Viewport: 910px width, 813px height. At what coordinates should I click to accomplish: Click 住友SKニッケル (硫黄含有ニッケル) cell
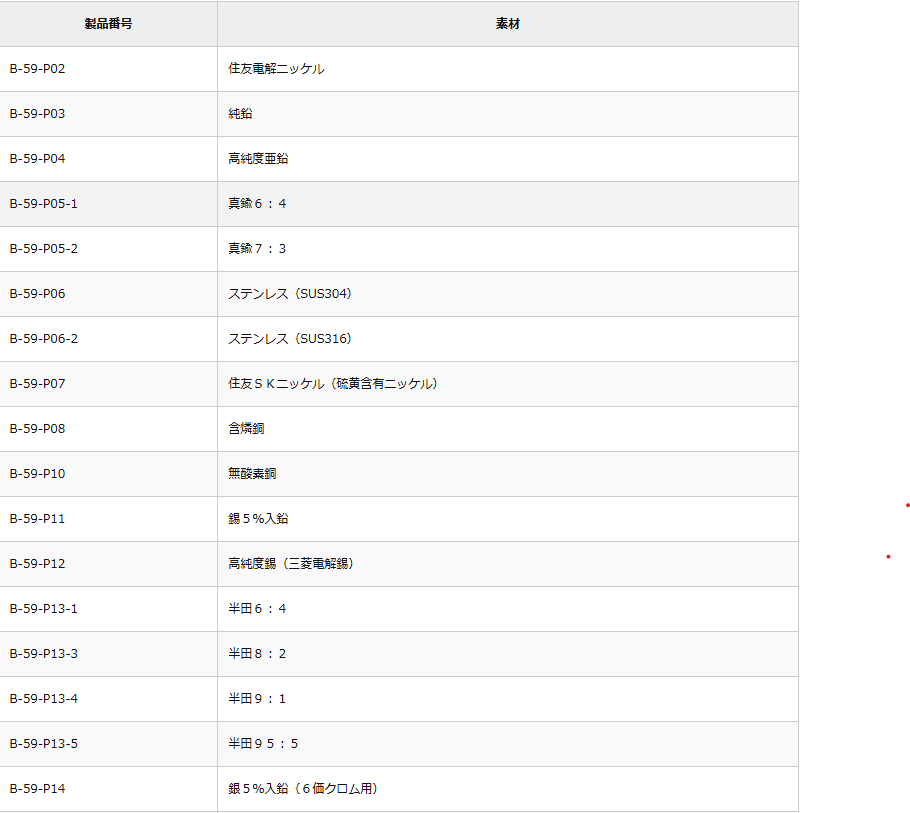pos(333,384)
